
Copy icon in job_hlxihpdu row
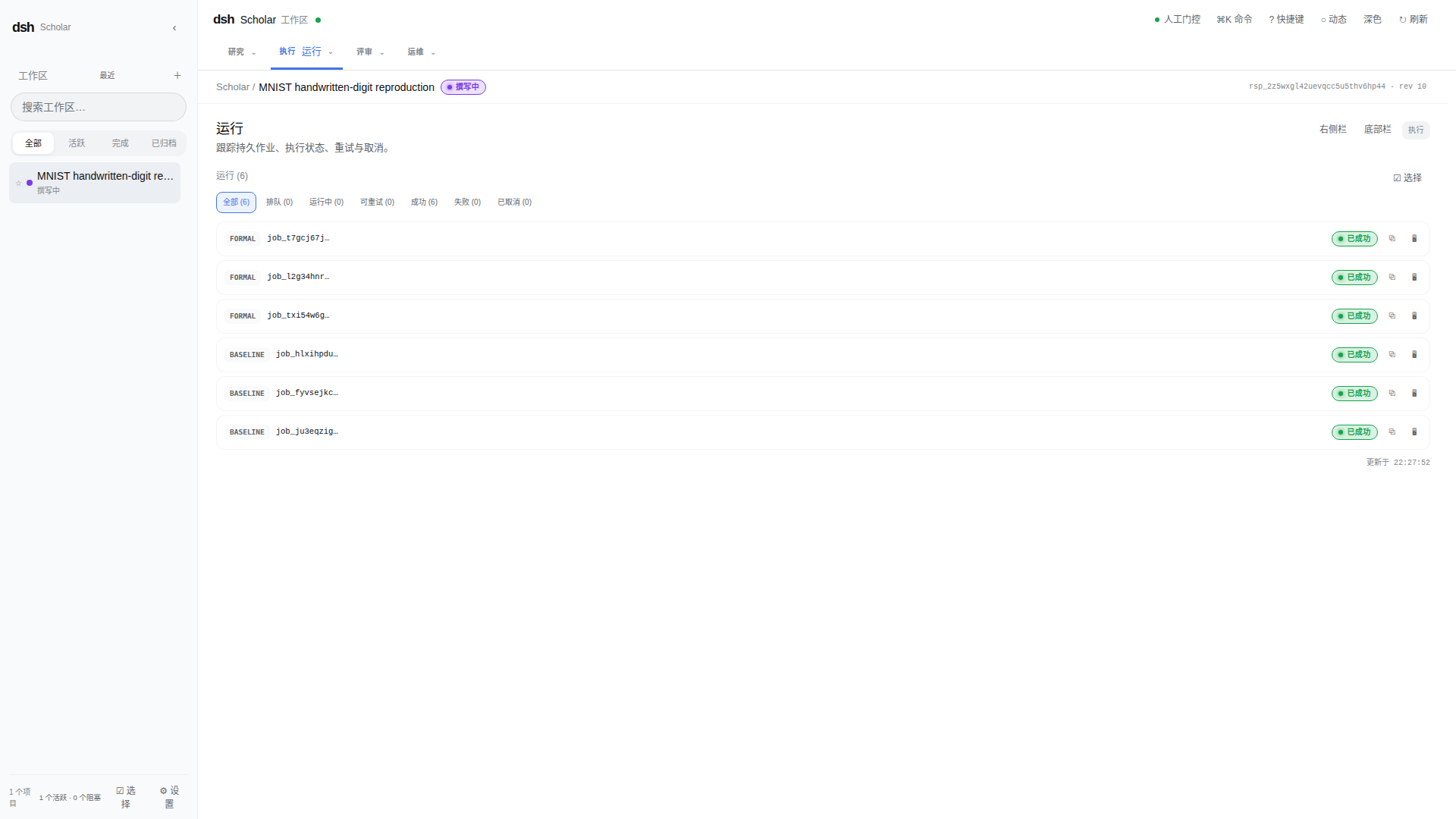click(1392, 355)
